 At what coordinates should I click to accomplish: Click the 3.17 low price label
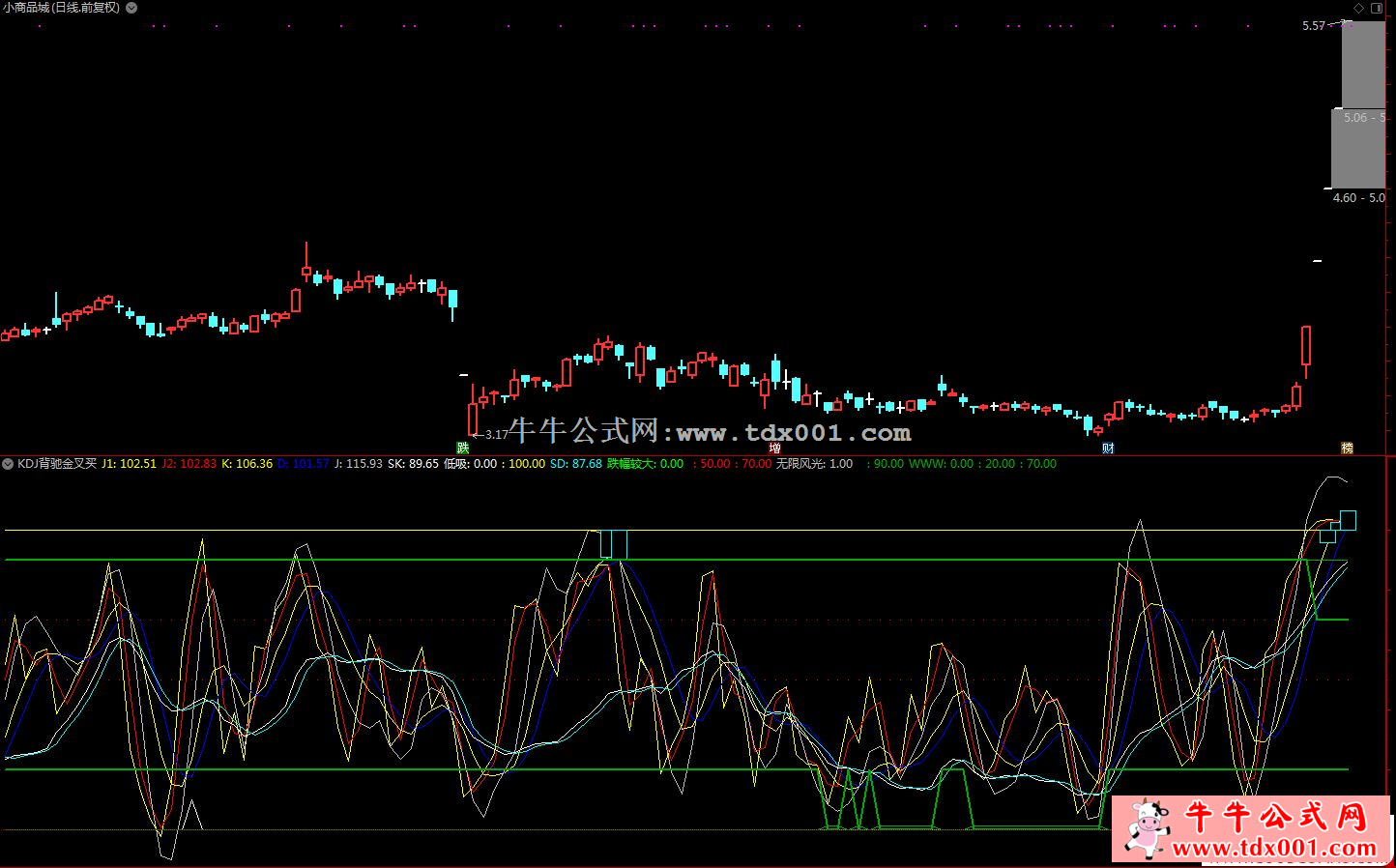click(496, 435)
